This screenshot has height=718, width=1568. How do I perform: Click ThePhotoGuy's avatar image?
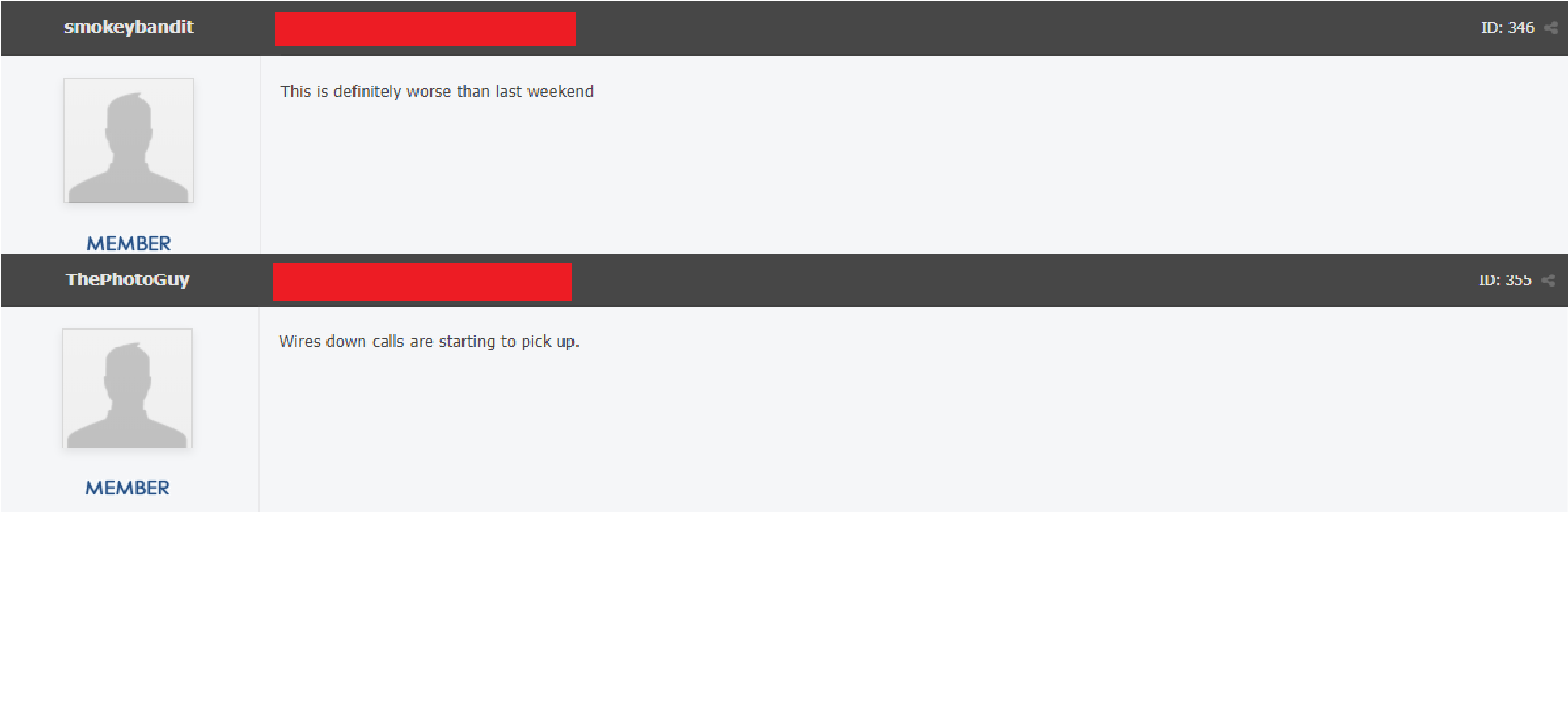pyautogui.click(x=127, y=389)
